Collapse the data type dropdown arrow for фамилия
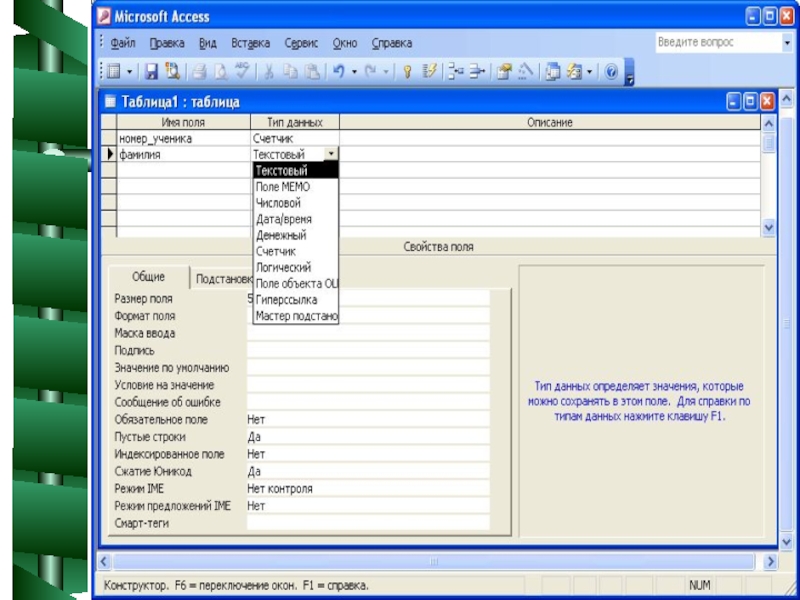This screenshot has height=600, width=800. click(331, 155)
